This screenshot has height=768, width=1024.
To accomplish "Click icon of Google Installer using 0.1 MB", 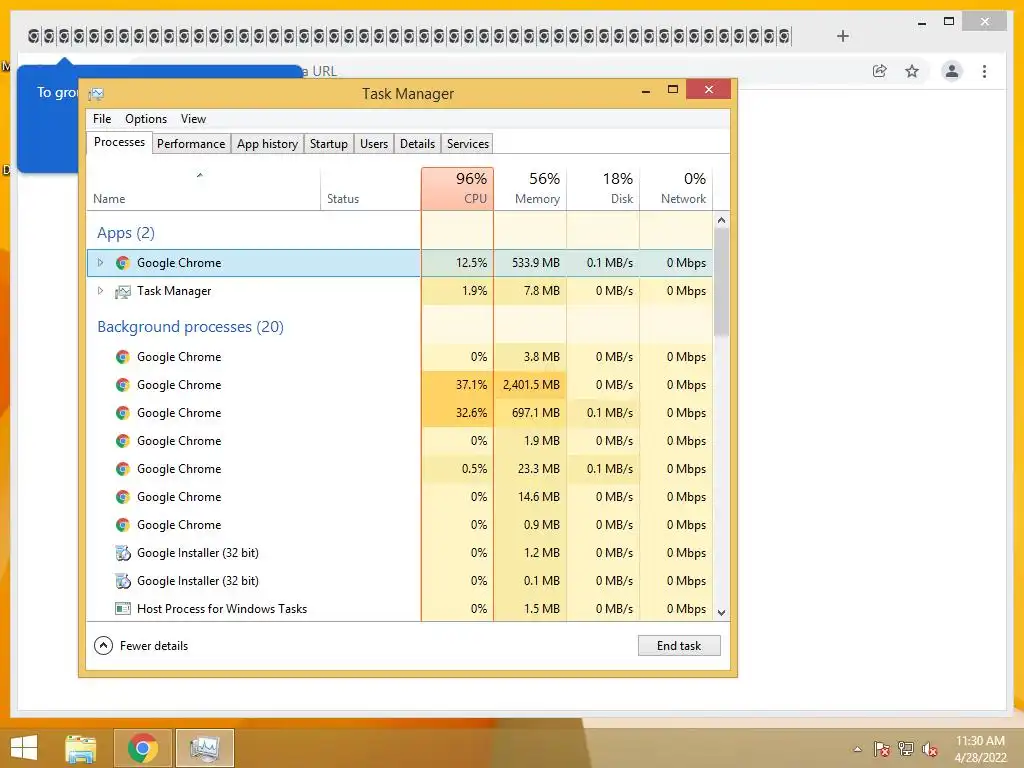I will 122,581.
